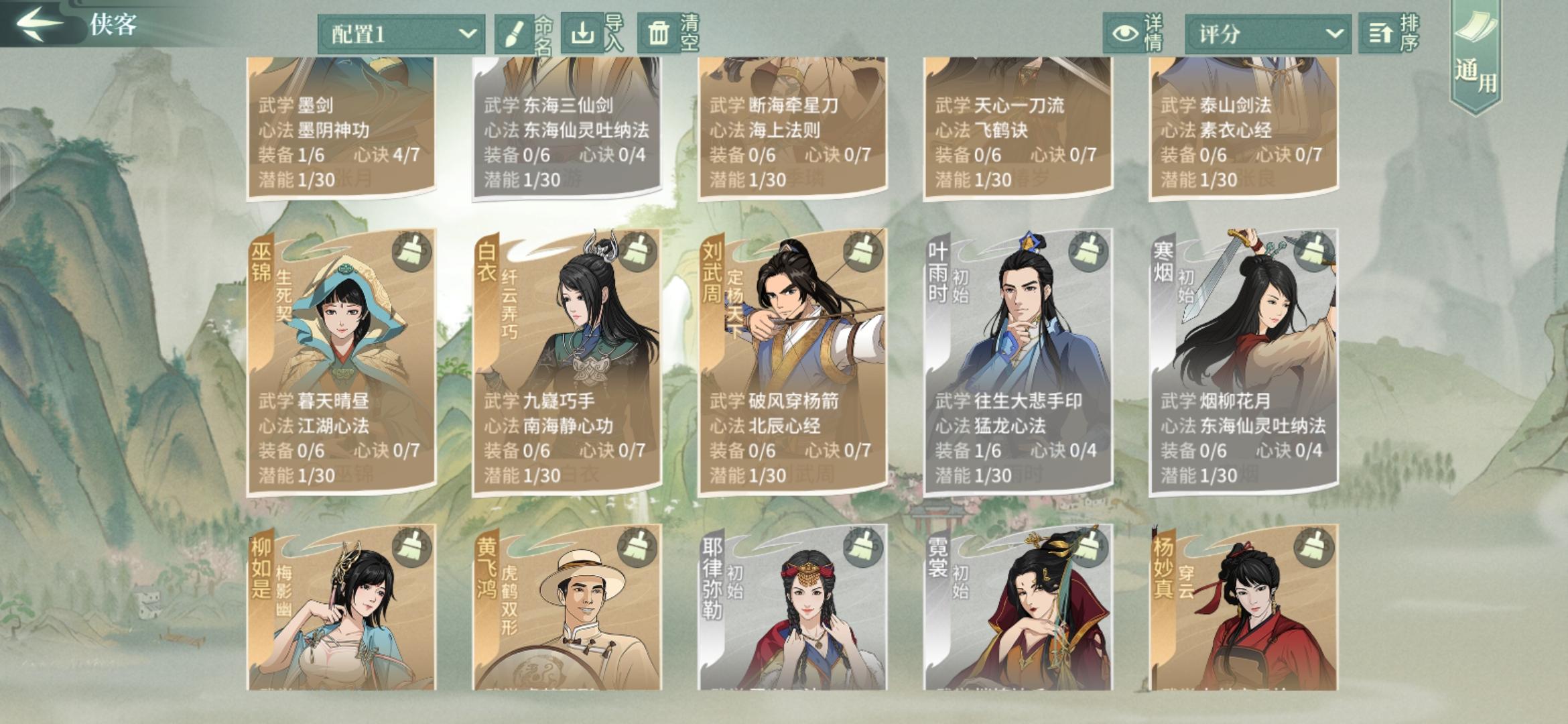Select the 叶雨时 character card
This screenshot has width=1568, height=724.
tap(1017, 362)
